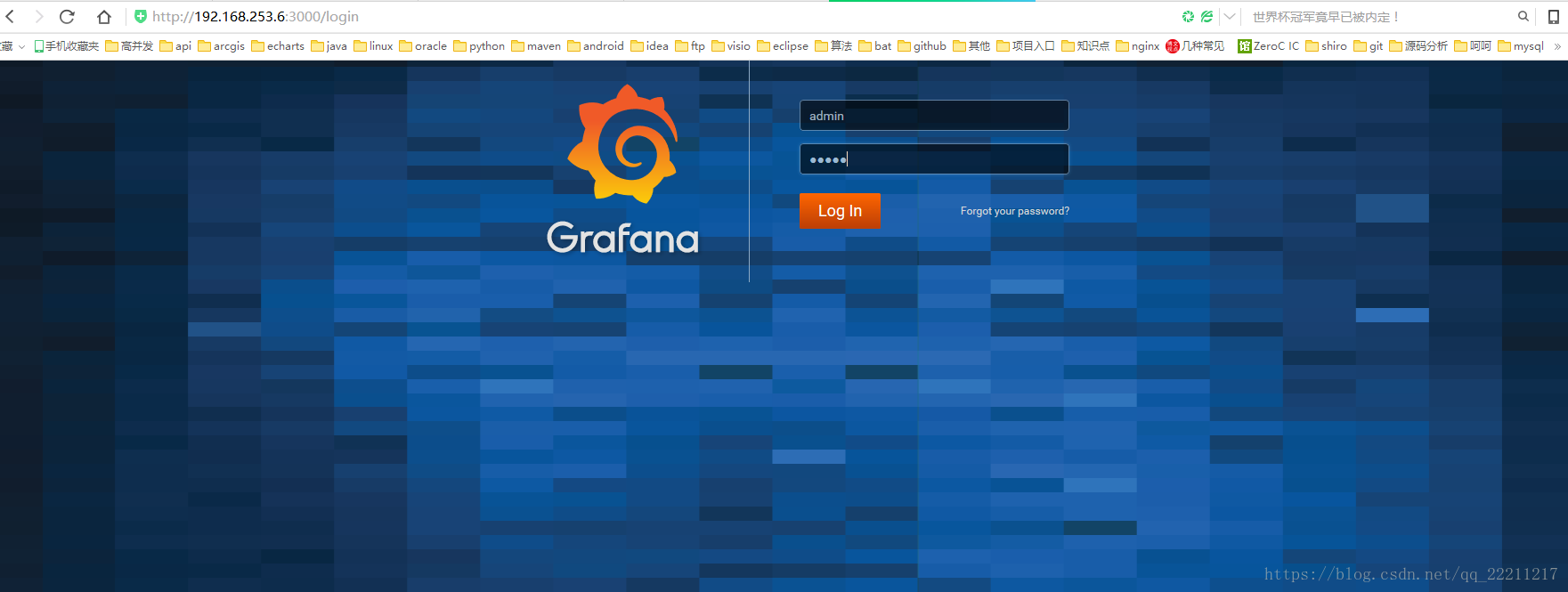
Task: Open the linux bookmark folder
Action: (373, 46)
